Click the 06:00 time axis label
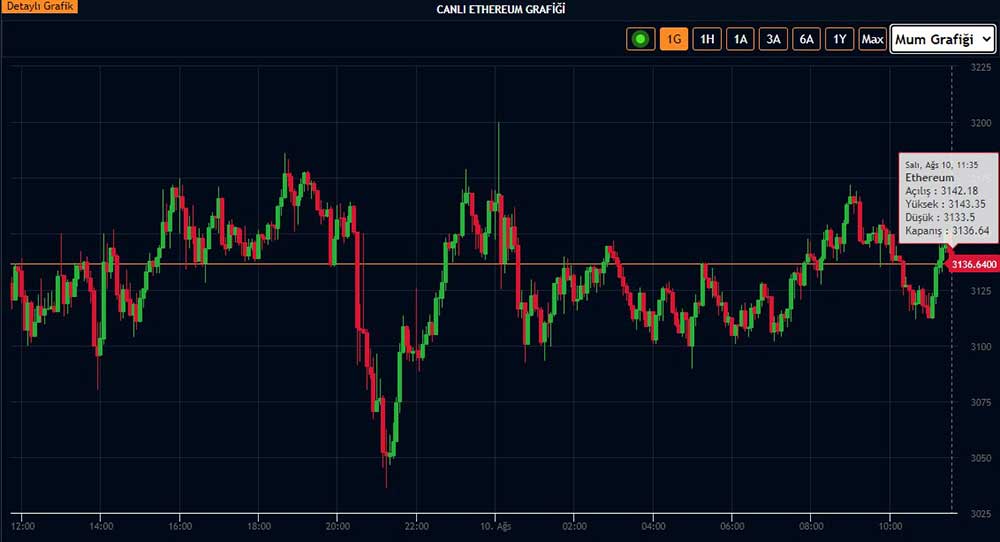This screenshot has width=1000, height=542. (x=732, y=527)
